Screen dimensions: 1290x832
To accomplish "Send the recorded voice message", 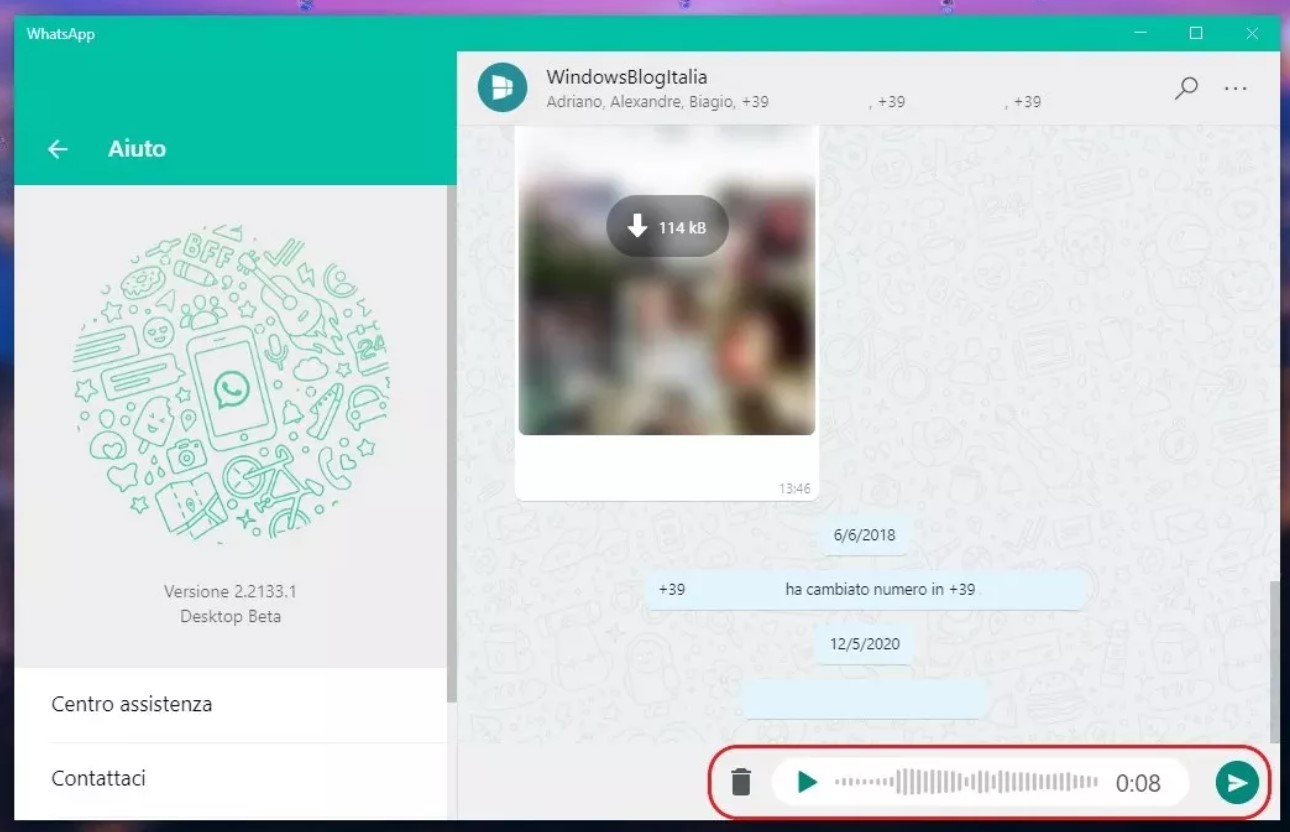I will [x=1237, y=782].
